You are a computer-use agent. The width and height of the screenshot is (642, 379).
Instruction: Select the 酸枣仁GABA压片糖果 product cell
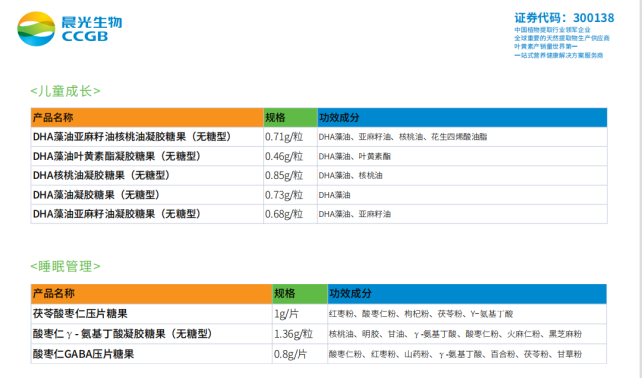[x=151, y=354]
